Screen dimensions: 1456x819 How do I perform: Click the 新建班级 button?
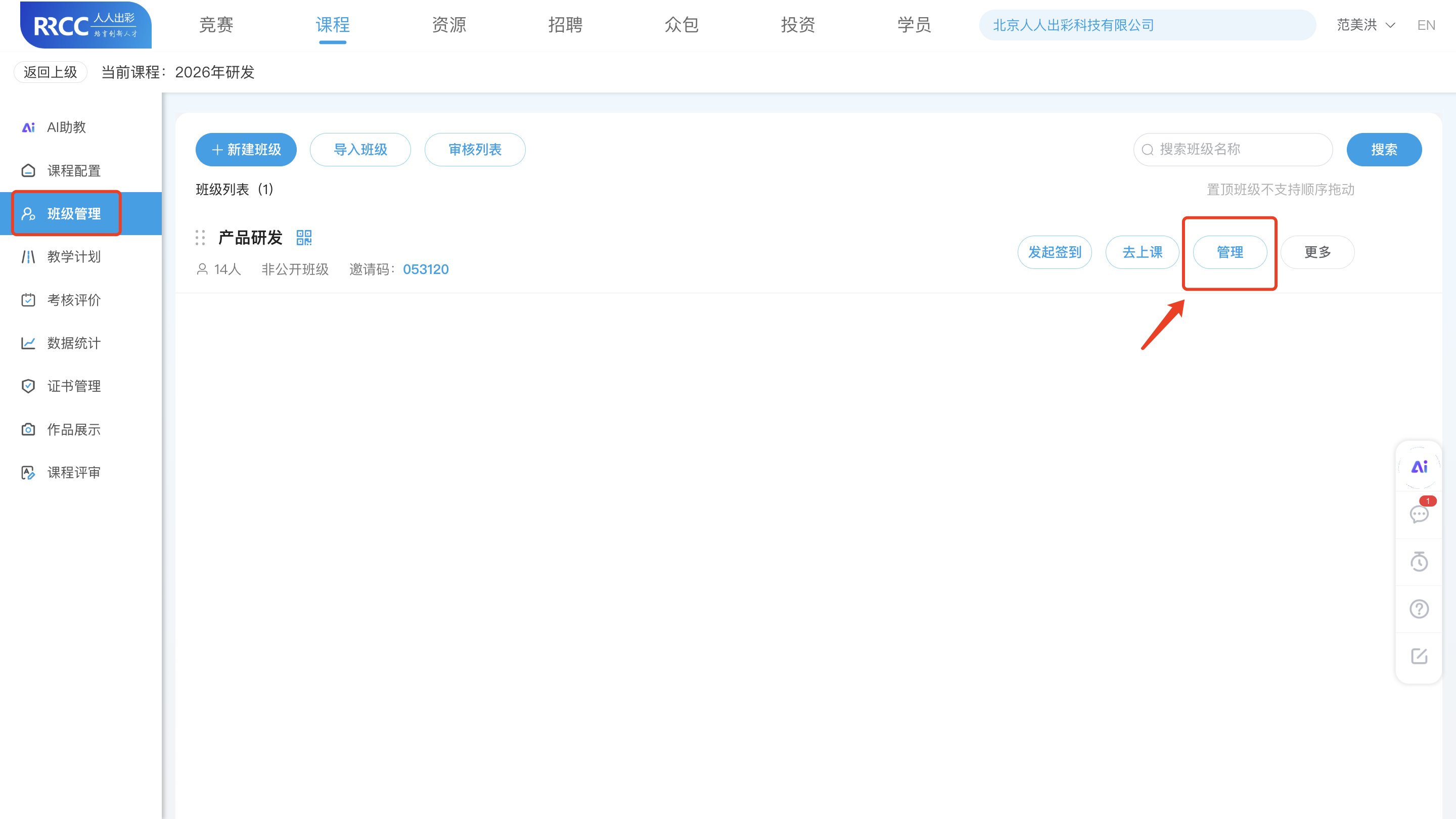245,149
